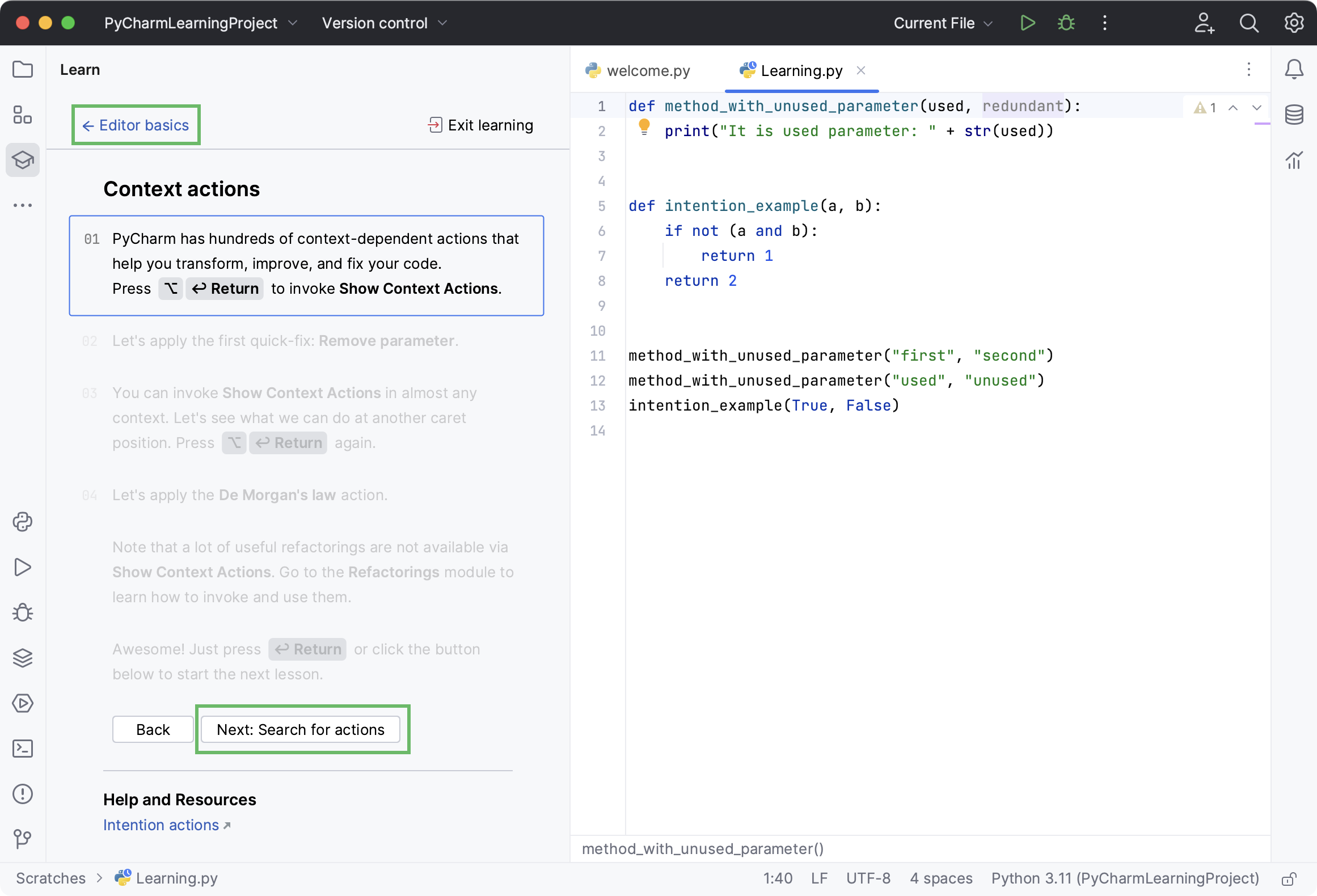Click the Run button in toolbar

pyautogui.click(x=1028, y=23)
